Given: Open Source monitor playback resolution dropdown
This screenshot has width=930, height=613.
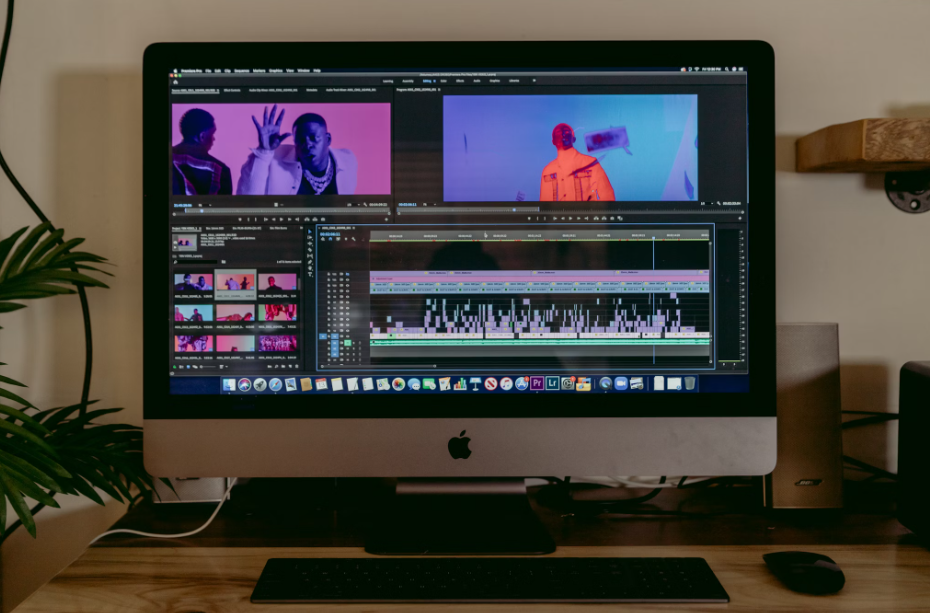Looking at the screenshot, I should pos(351,205).
